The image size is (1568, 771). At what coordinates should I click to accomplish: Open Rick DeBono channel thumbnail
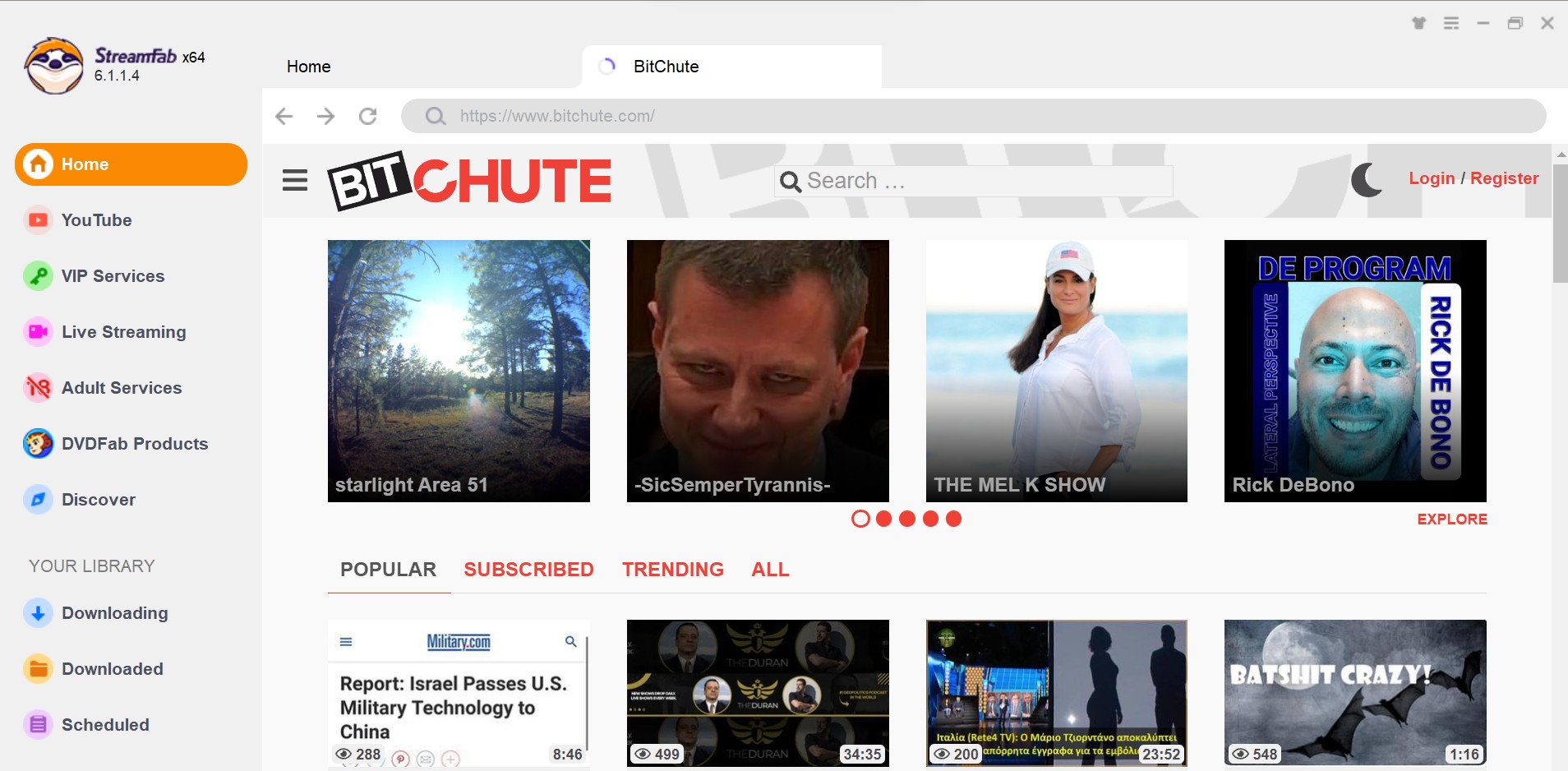(1355, 371)
